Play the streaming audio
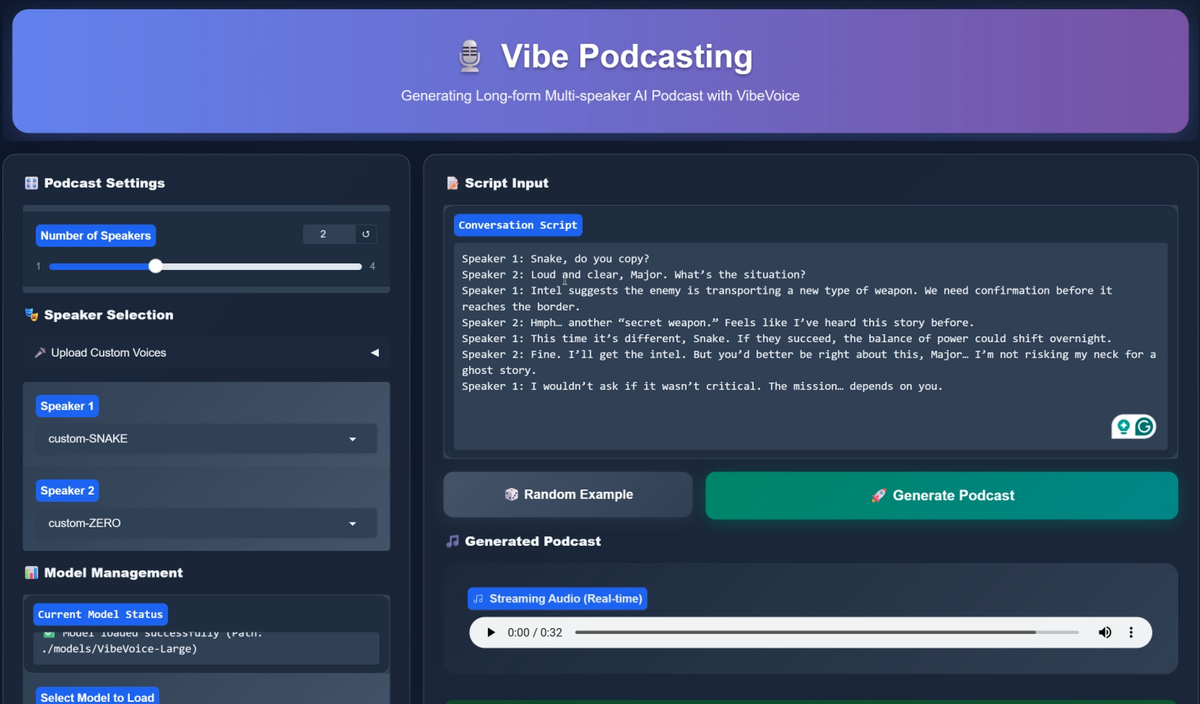1200x704 pixels. (x=490, y=632)
